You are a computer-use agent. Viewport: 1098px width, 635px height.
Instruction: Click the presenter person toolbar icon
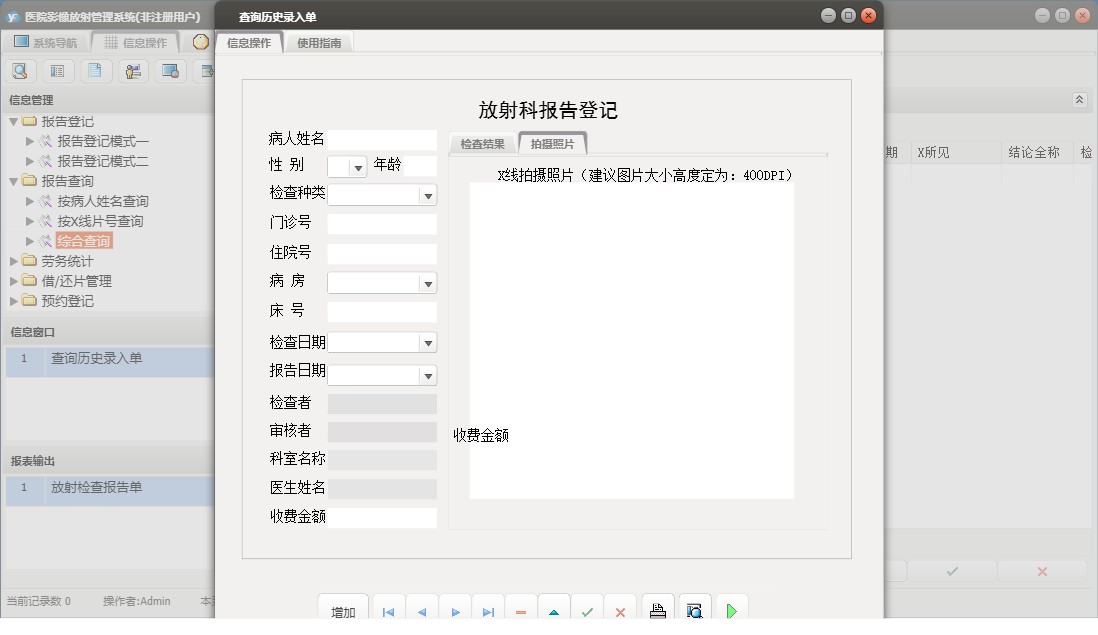click(133, 71)
